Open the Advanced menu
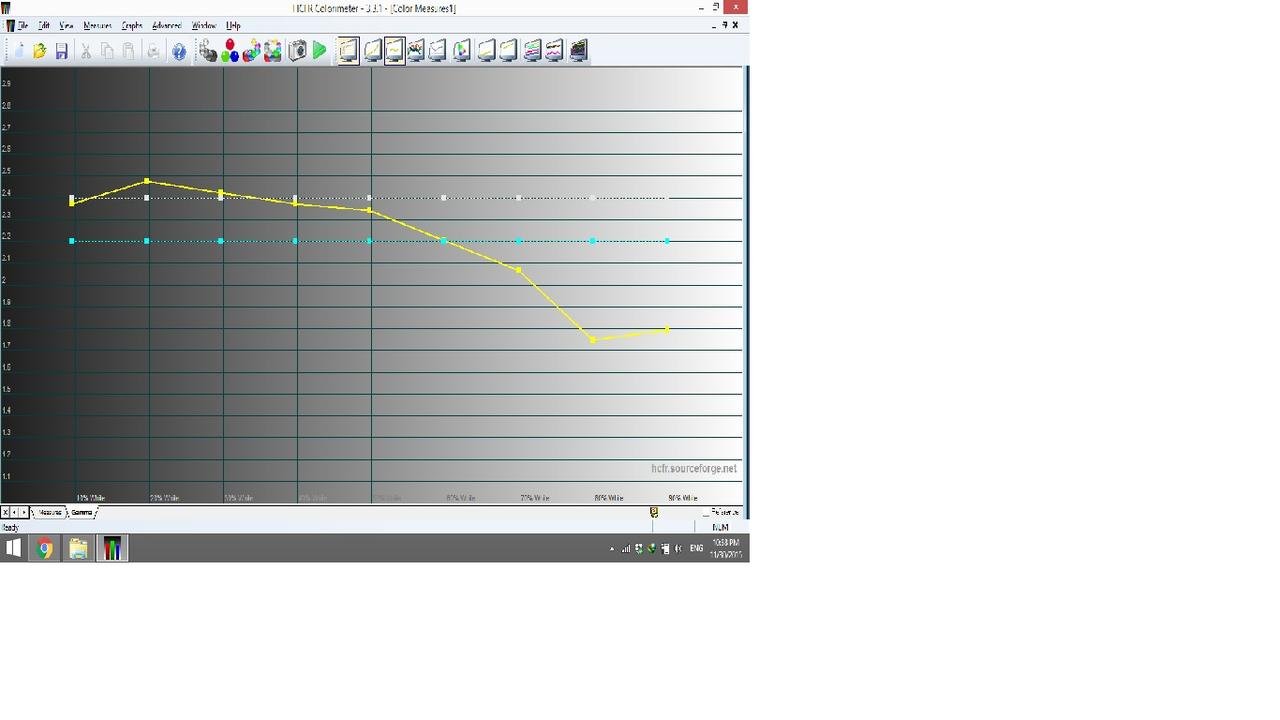Screen dimensions: 1280x720 pos(166,25)
